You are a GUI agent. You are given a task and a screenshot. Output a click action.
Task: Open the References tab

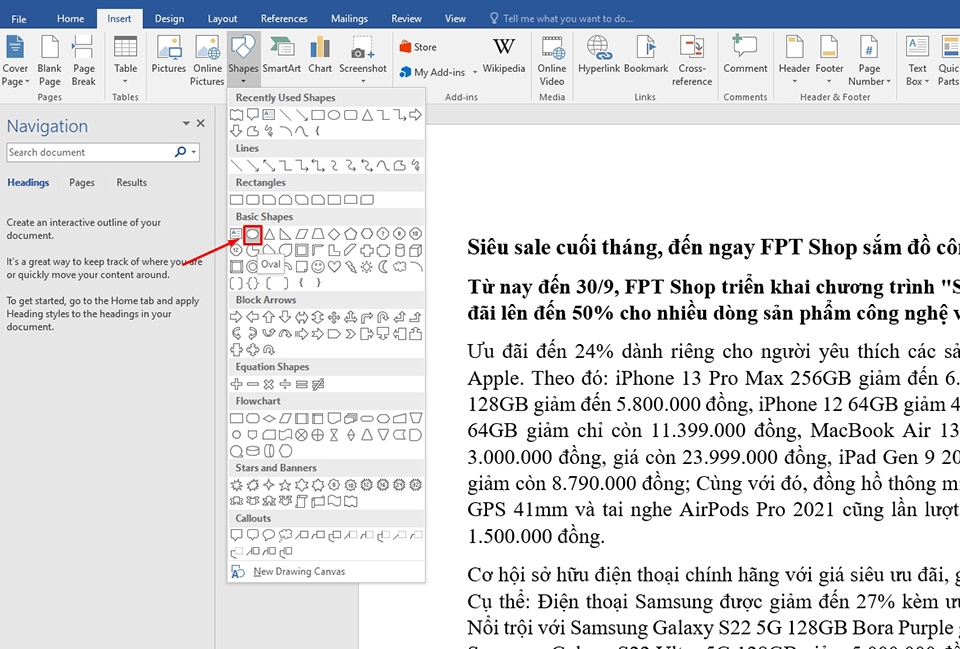point(283,18)
